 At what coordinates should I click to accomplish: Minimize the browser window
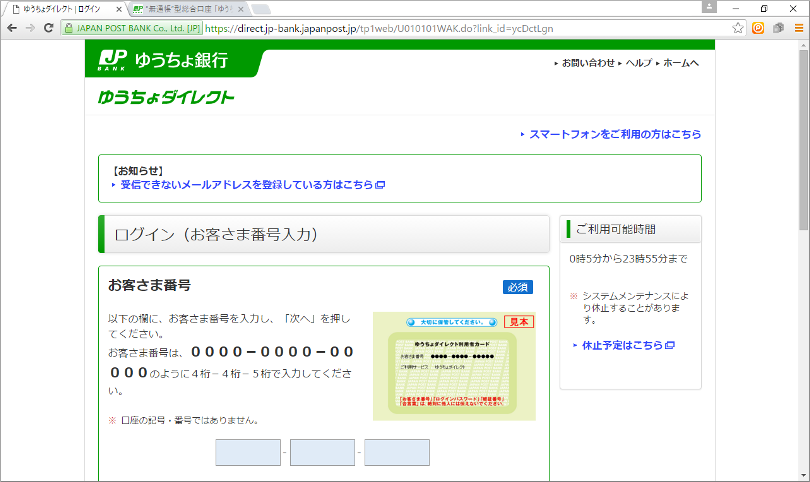(736, 8)
